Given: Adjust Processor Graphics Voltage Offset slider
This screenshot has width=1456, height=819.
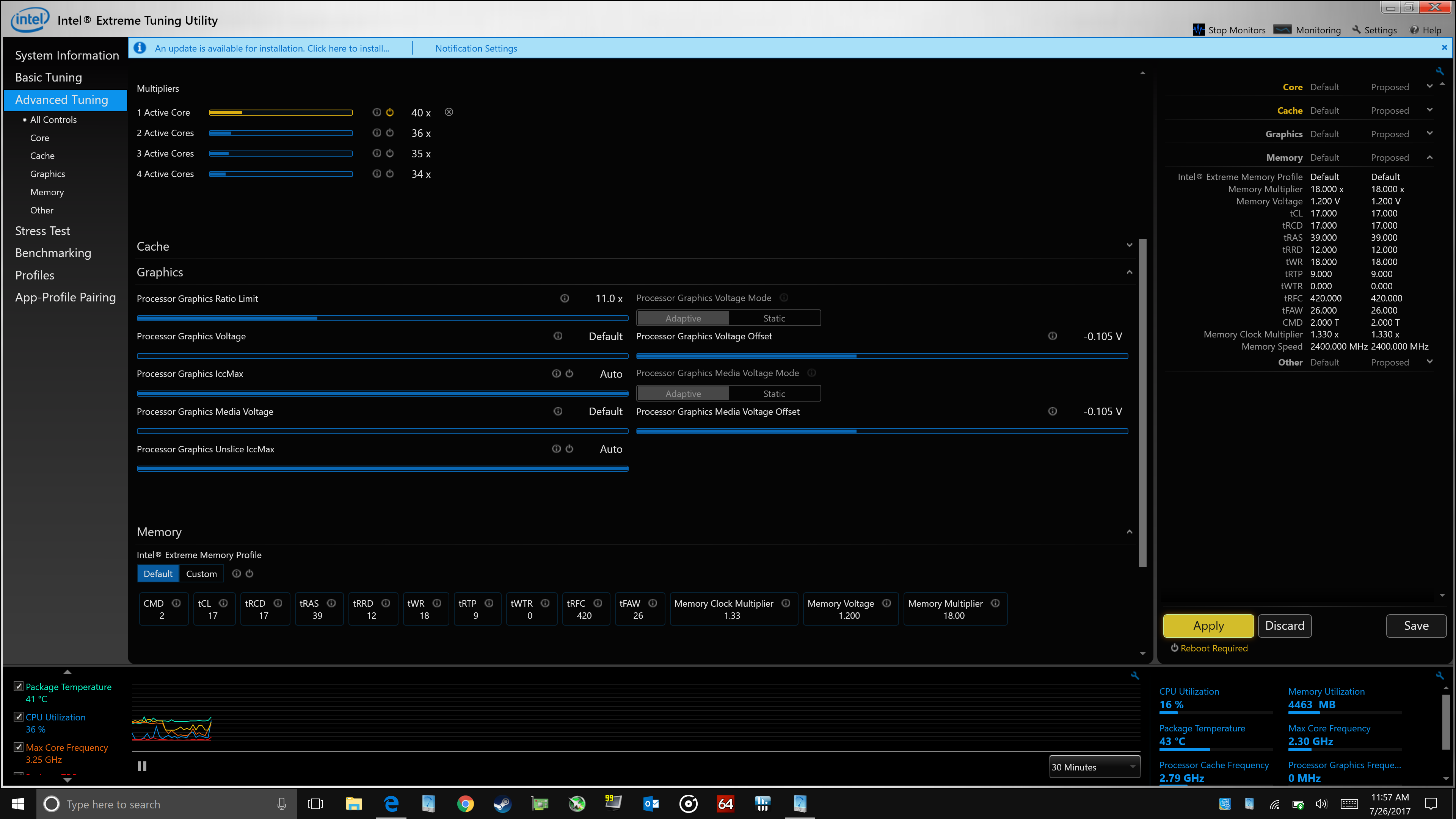Looking at the screenshot, I should tap(882, 356).
